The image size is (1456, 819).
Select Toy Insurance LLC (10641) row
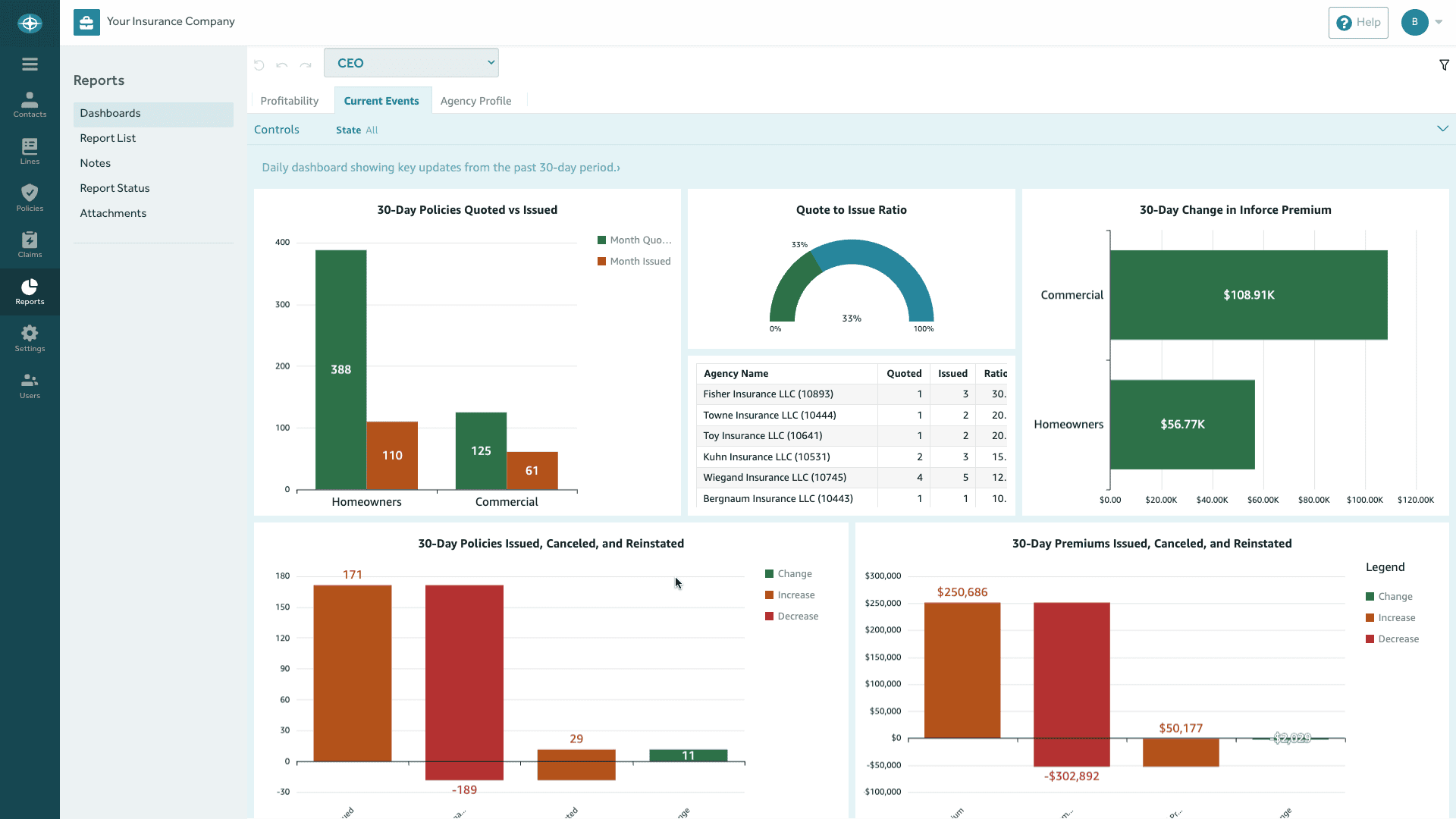(852, 436)
